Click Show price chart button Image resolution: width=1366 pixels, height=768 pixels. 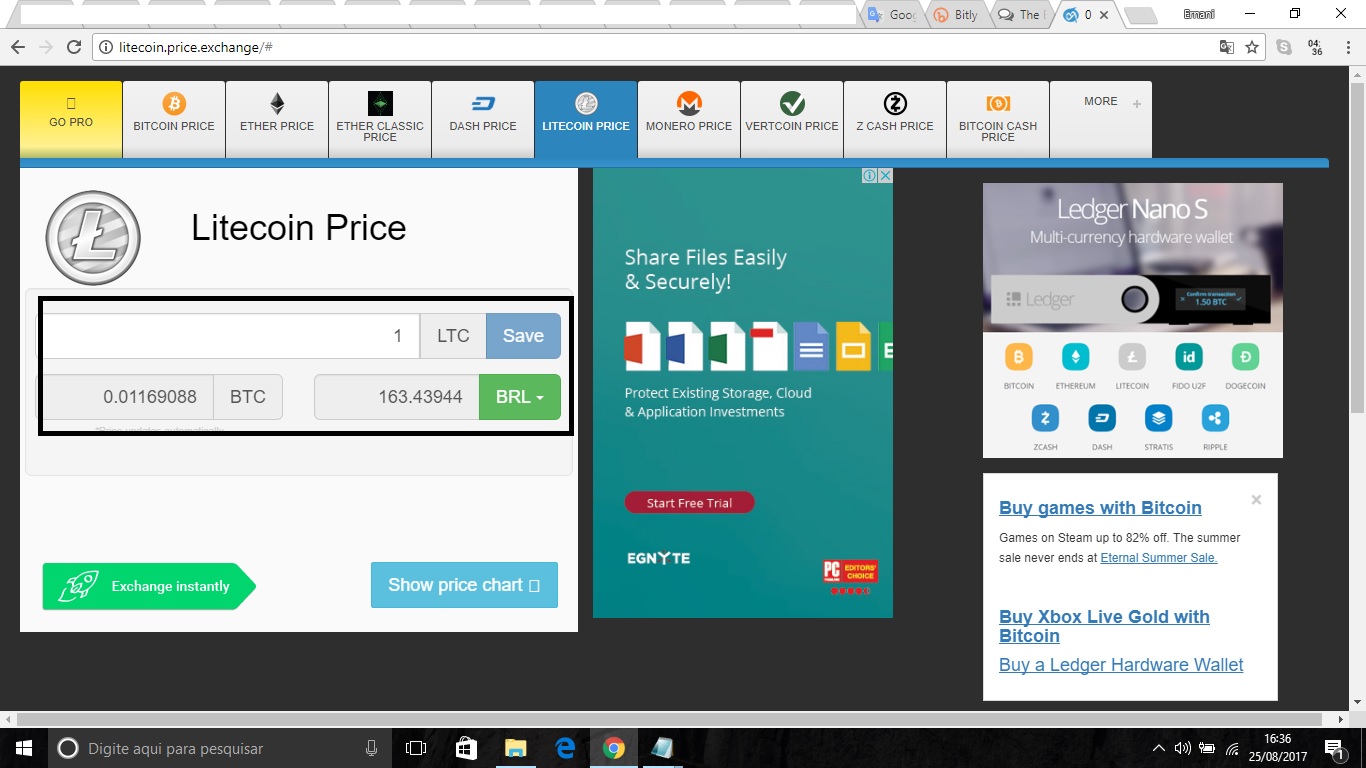[x=464, y=585]
